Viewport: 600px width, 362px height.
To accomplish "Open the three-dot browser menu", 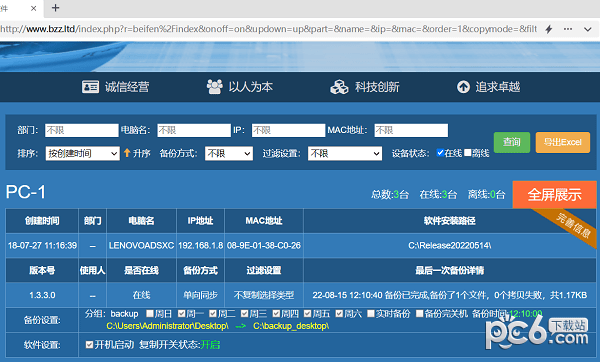I will (x=568, y=29).
